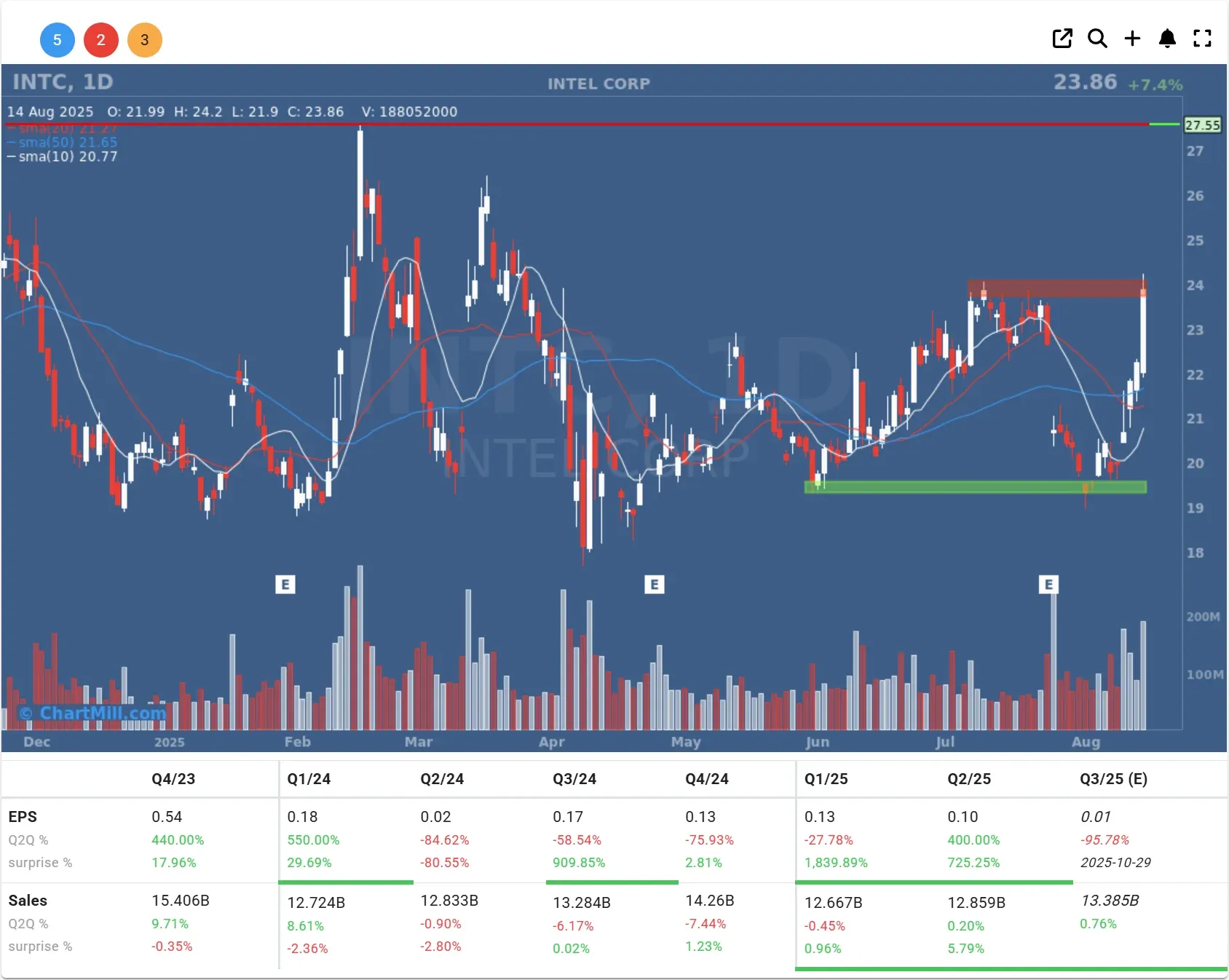Click the sales surprise value -2.80%

coord(440,946)
